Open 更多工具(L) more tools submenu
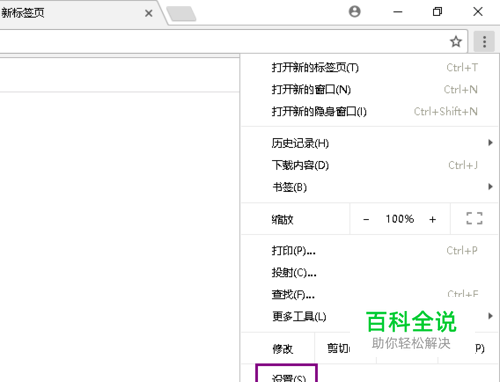The image size is (500, 382). pyautogui.click(x=369, y=316)
